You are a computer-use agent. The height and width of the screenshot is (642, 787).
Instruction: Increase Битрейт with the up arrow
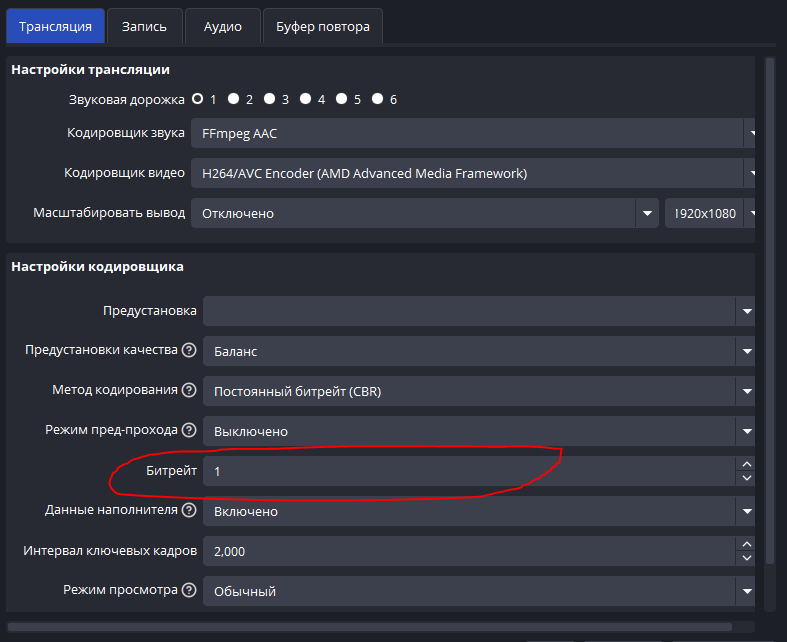[746, 464]
